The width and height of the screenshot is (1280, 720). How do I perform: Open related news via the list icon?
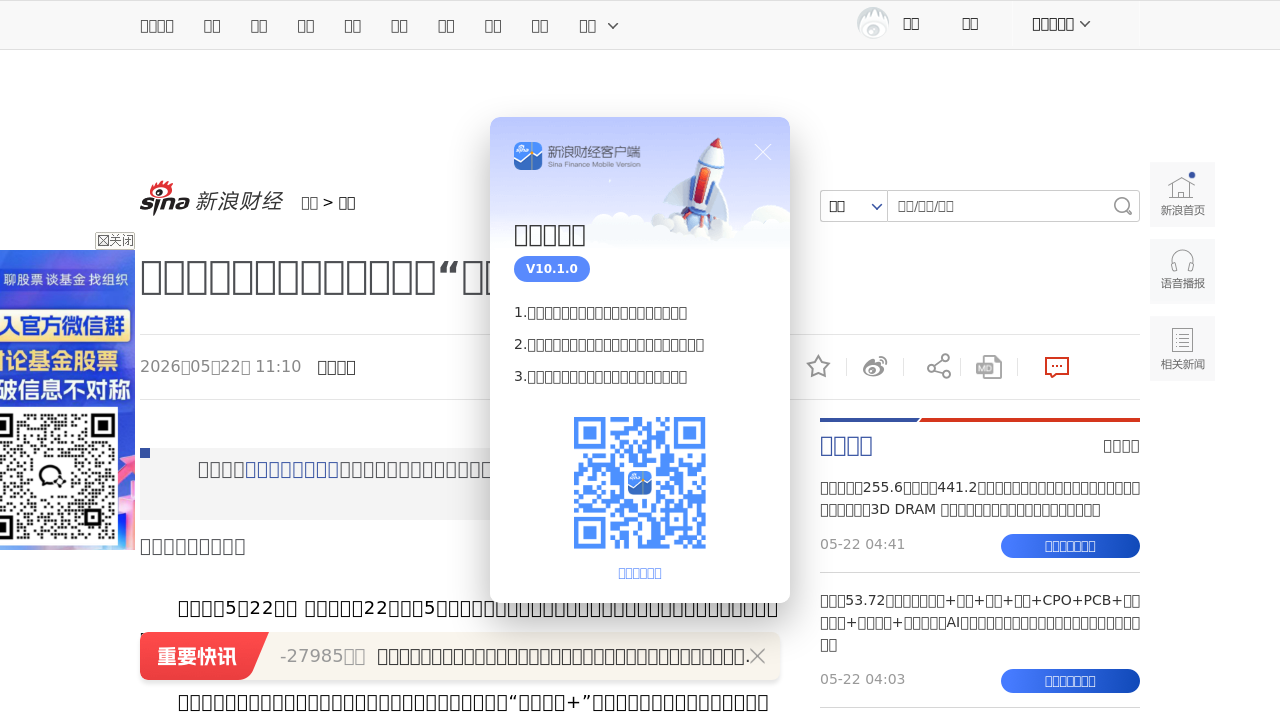pos(1182,348)
